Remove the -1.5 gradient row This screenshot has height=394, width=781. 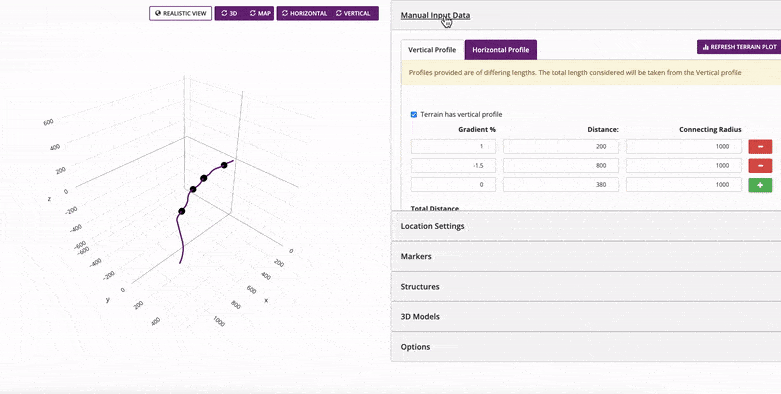[760, 165]
